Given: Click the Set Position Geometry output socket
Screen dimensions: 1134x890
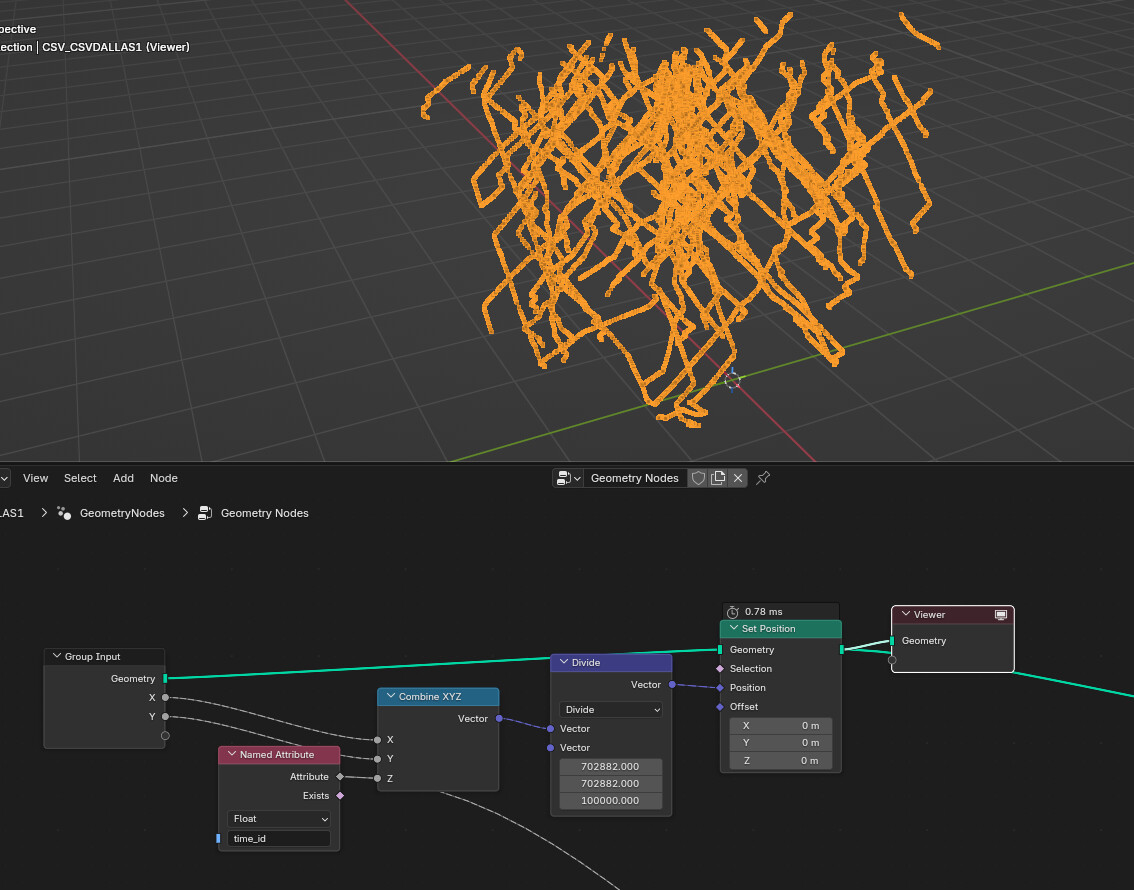Looking at the screenshot, I should [x=842, y=649].
